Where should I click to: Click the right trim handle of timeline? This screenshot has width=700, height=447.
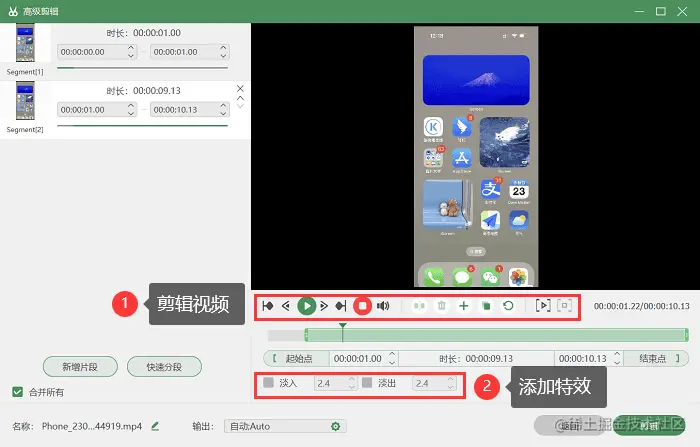(x=686, y=335)
